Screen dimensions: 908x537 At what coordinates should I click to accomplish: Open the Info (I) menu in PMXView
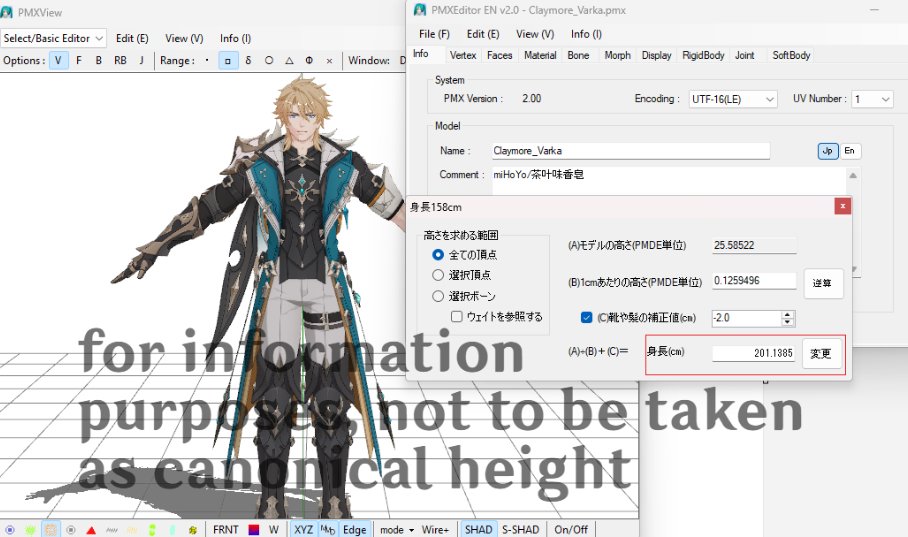pos(235,38)
